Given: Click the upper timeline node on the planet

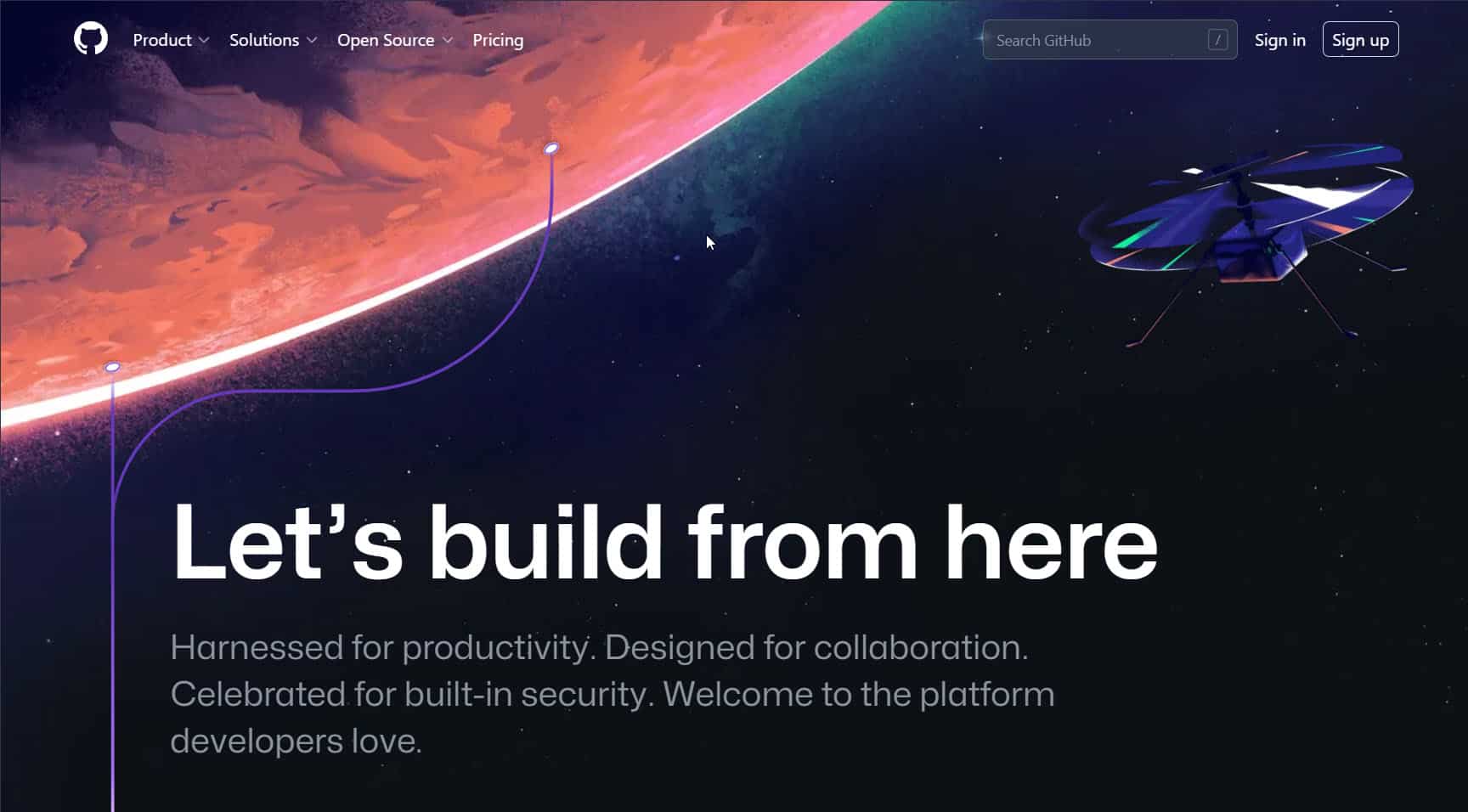Looking at the screenshot, I should click(x=551, y=149).
